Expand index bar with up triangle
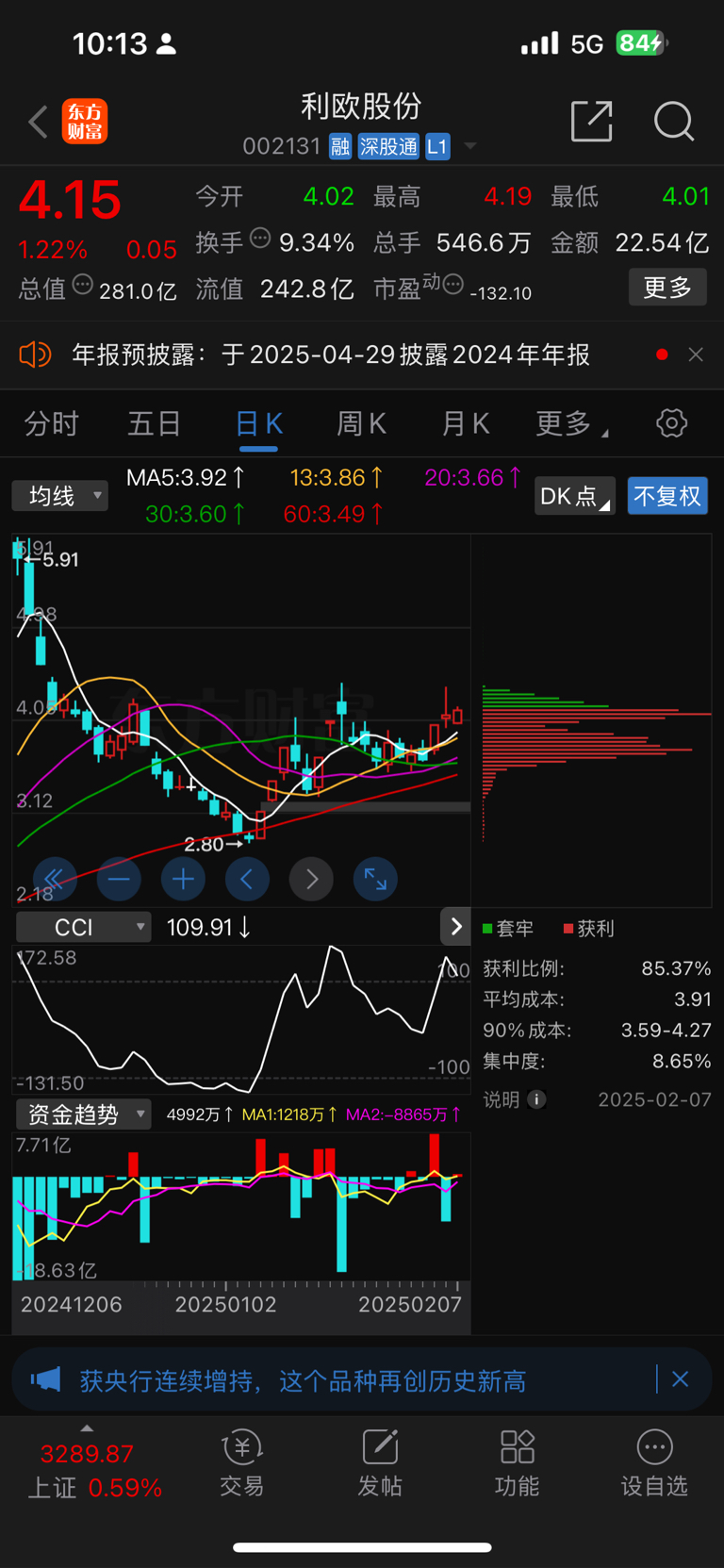This screenshot has height=1568, width=724. (x=87, y=1428)
